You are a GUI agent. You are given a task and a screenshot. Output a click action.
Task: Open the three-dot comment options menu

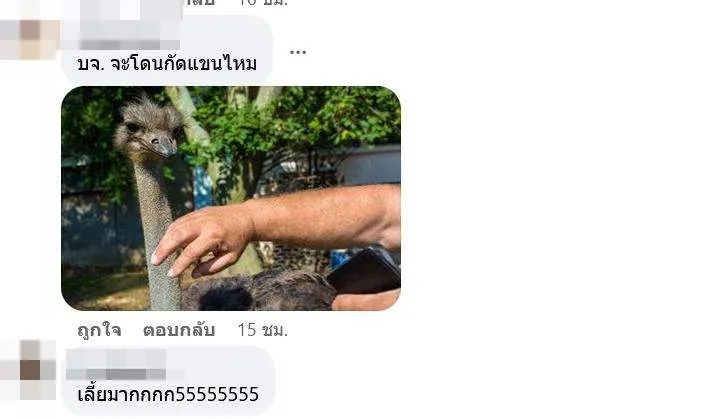tap(298, 52)
